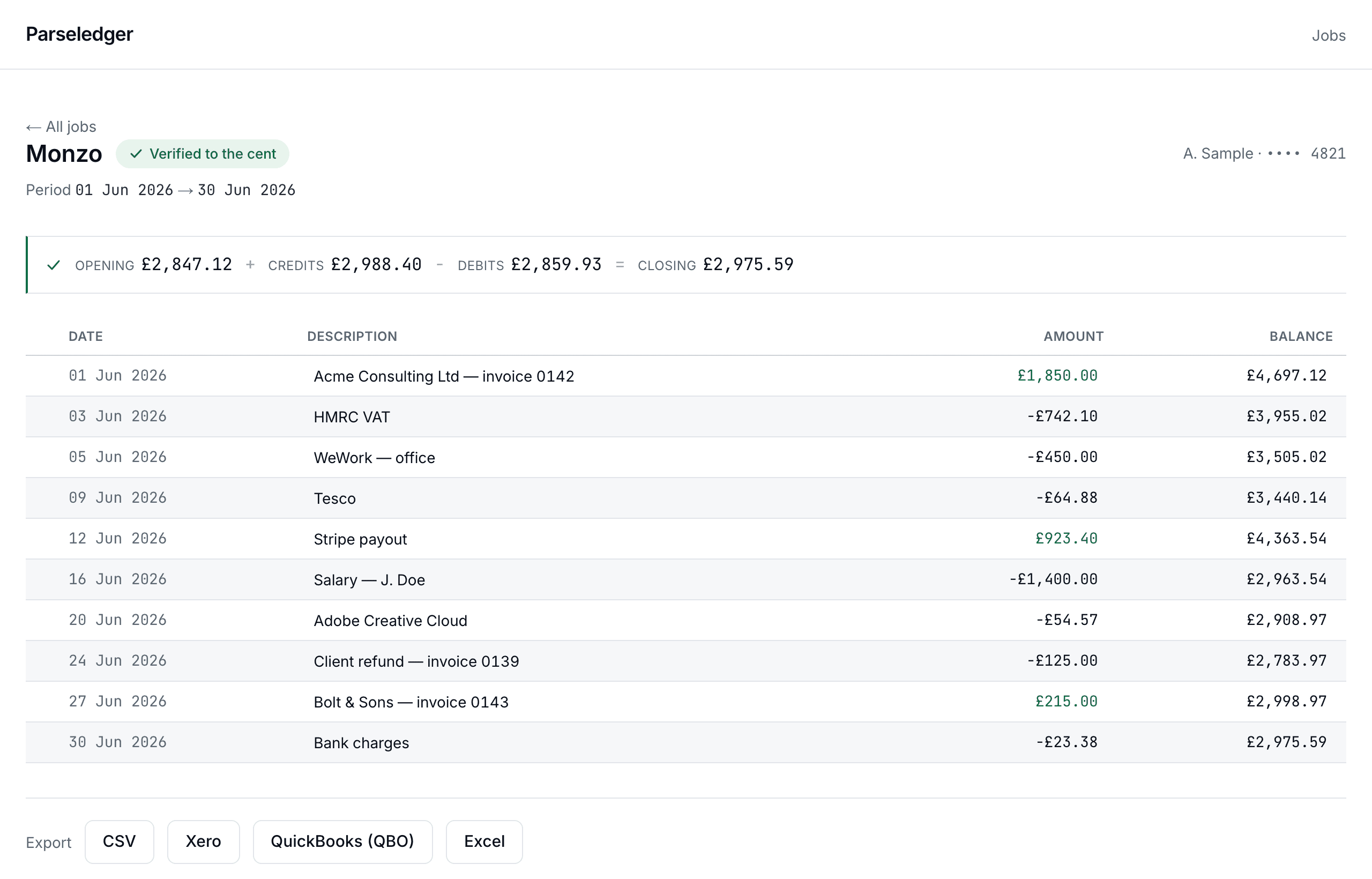
Task: Click the £2,783.97 balance cell
Action: (x=1286, y=660)
